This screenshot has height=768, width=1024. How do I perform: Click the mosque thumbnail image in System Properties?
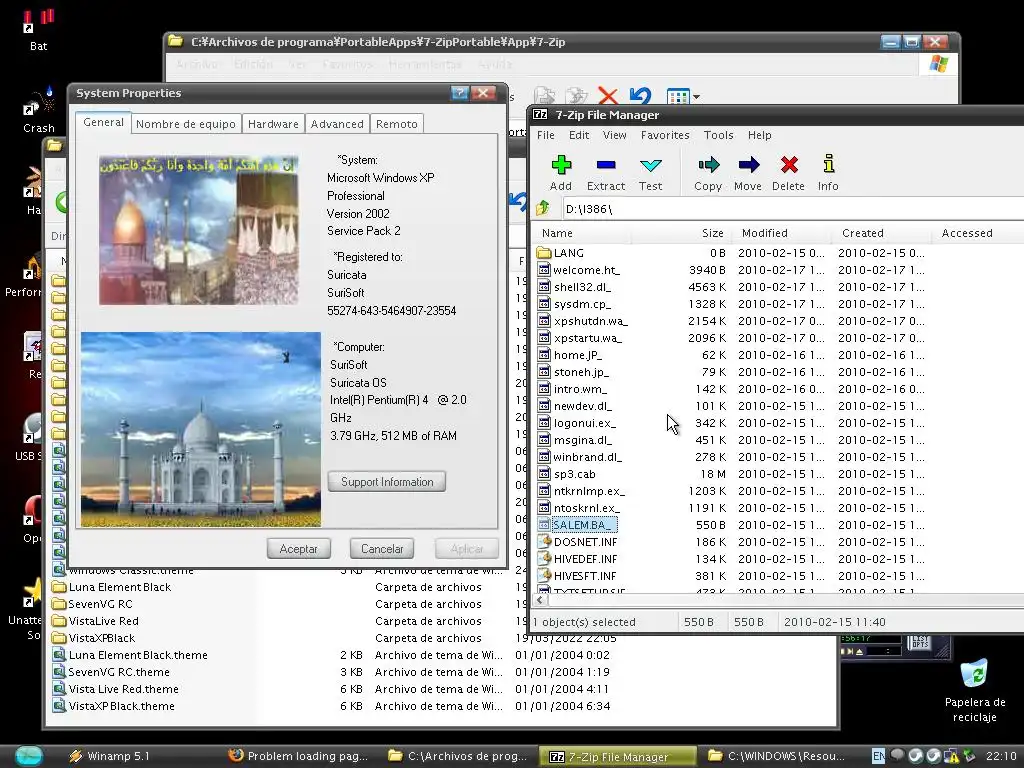pyautogui.click(x=199, y=230)
